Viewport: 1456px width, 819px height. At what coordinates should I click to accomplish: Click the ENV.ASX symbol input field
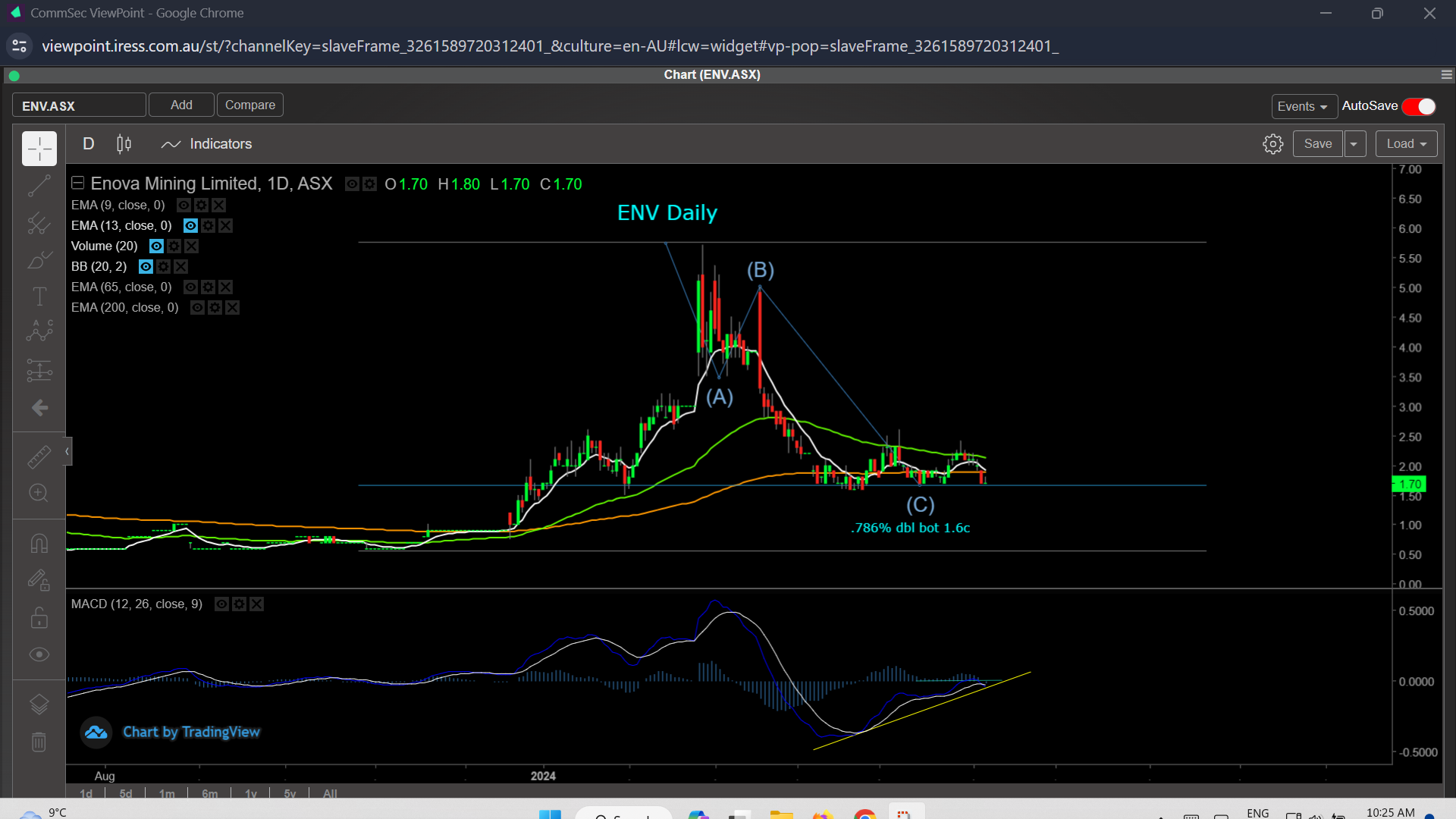79,105
